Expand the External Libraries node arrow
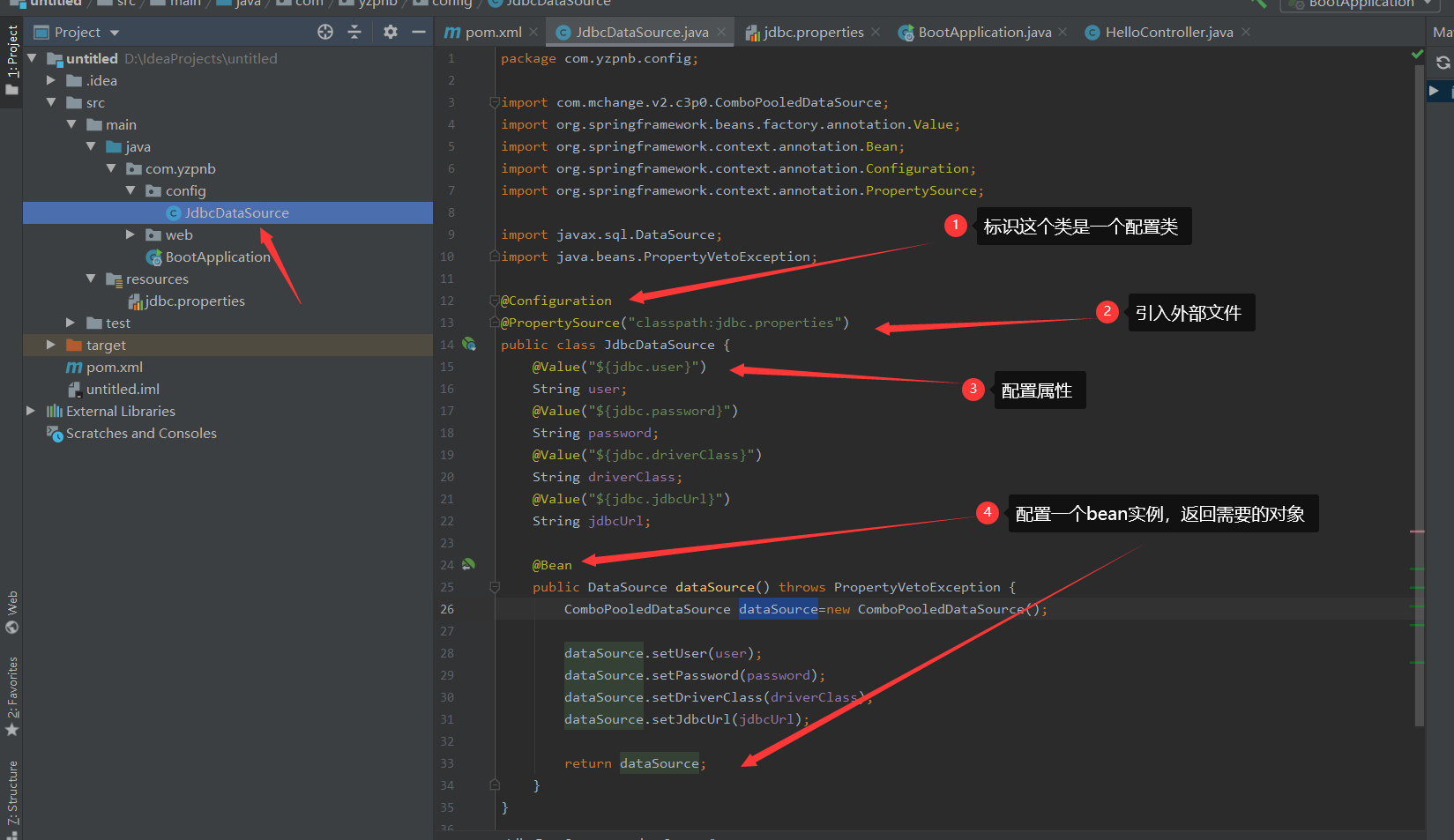 pos(32,411)
